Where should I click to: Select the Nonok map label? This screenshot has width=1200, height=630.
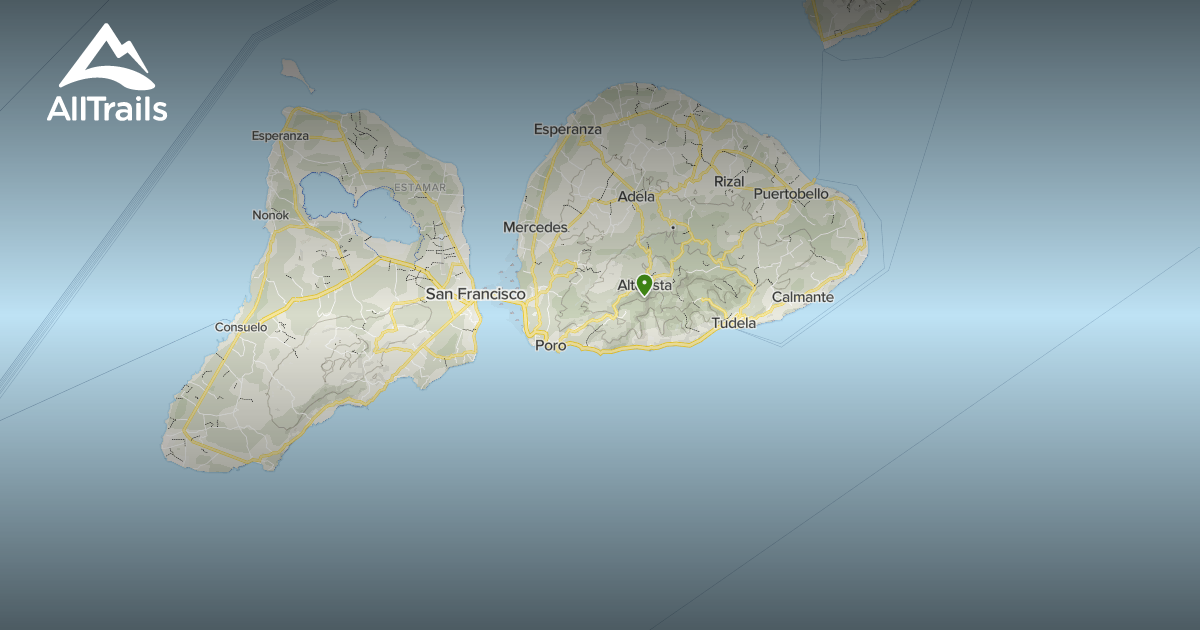click(270, 215)
